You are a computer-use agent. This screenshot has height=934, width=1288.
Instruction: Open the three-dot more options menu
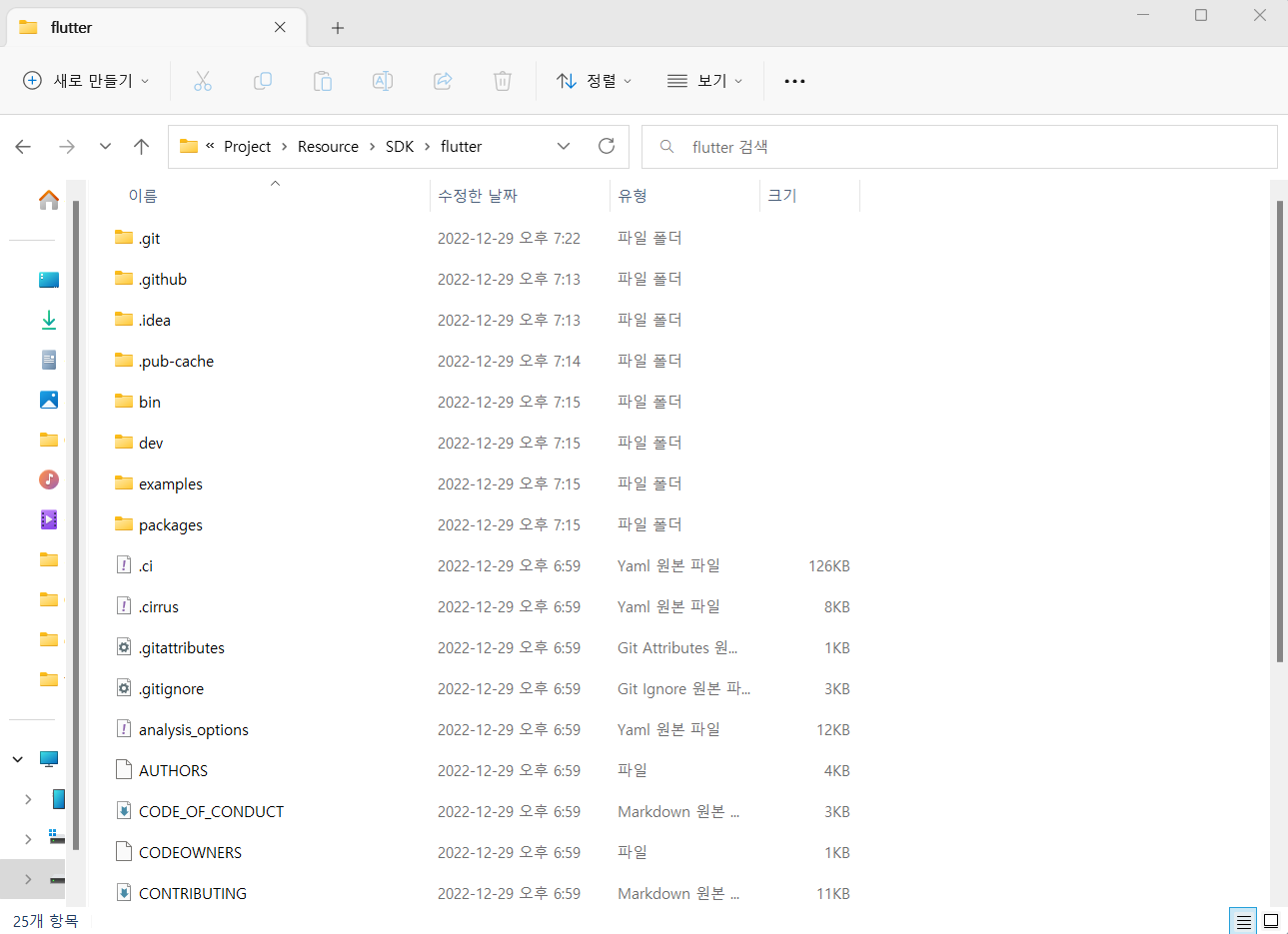click(x=794, y=81)
